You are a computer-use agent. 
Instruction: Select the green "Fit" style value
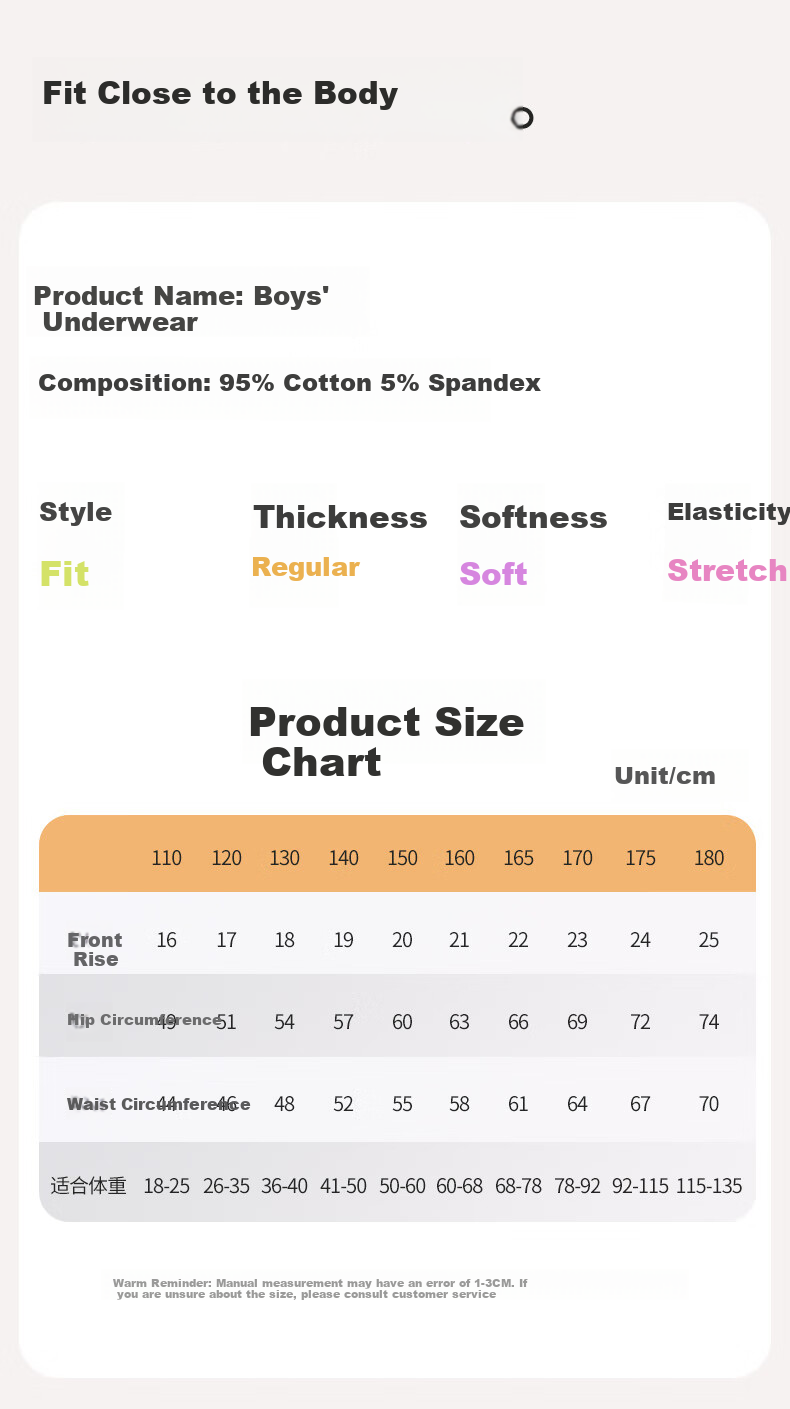pyautogui.click(x=64, y=574)
